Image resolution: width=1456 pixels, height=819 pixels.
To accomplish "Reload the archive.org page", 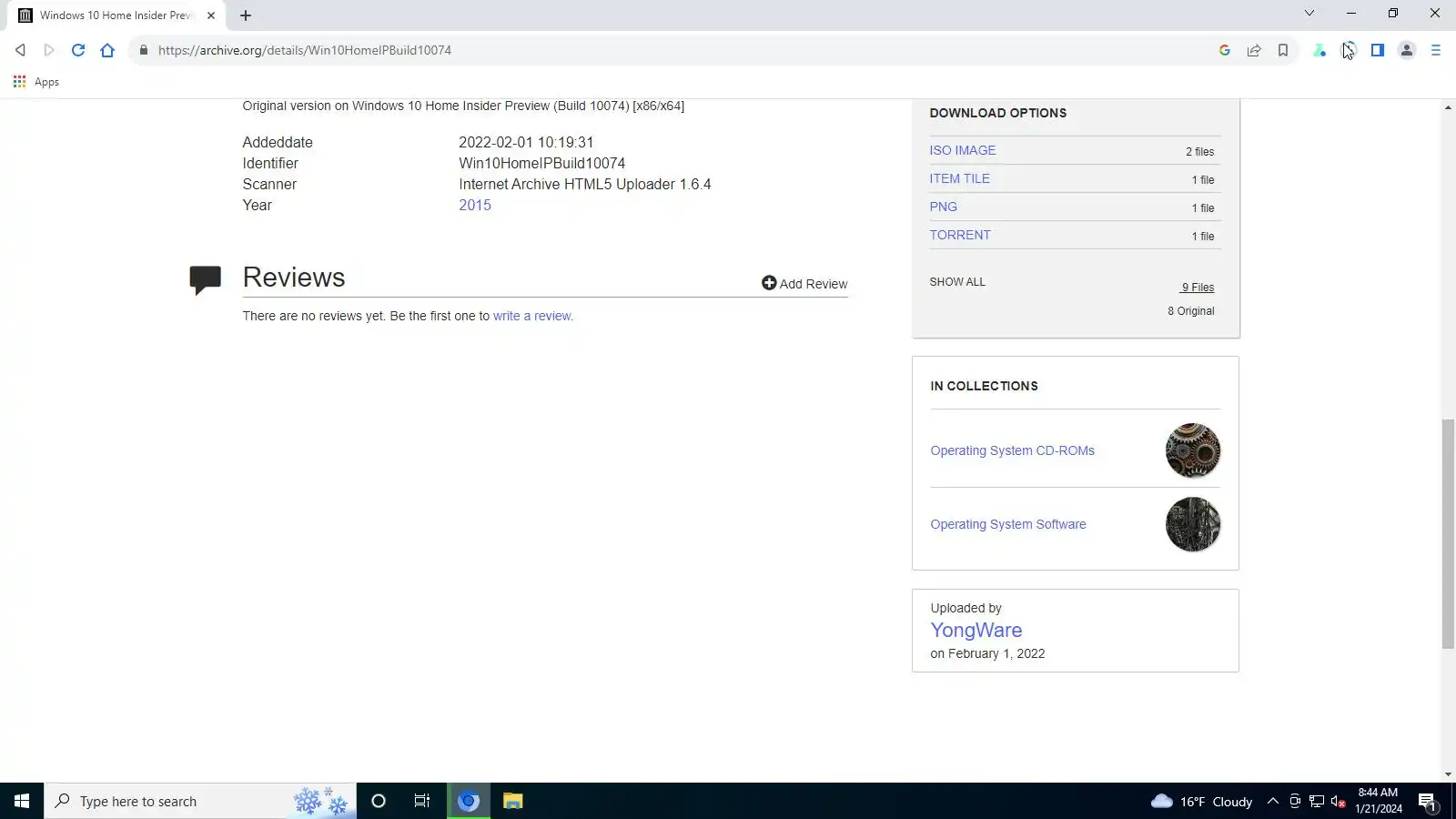I will pyautogui.click(x=78, y=50).
